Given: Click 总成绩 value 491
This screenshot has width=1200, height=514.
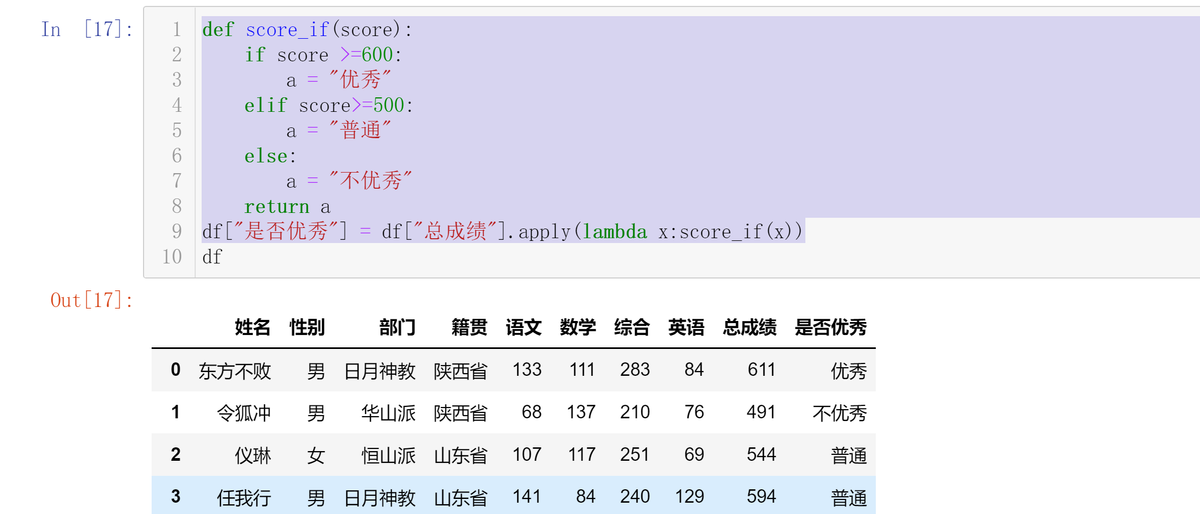Looking at the screenshot, I should (x=761, y=412).
